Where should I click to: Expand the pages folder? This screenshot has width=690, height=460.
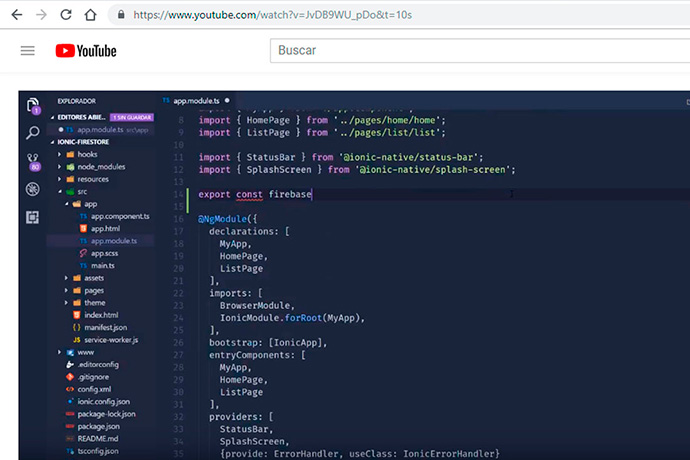click(94, 290)
